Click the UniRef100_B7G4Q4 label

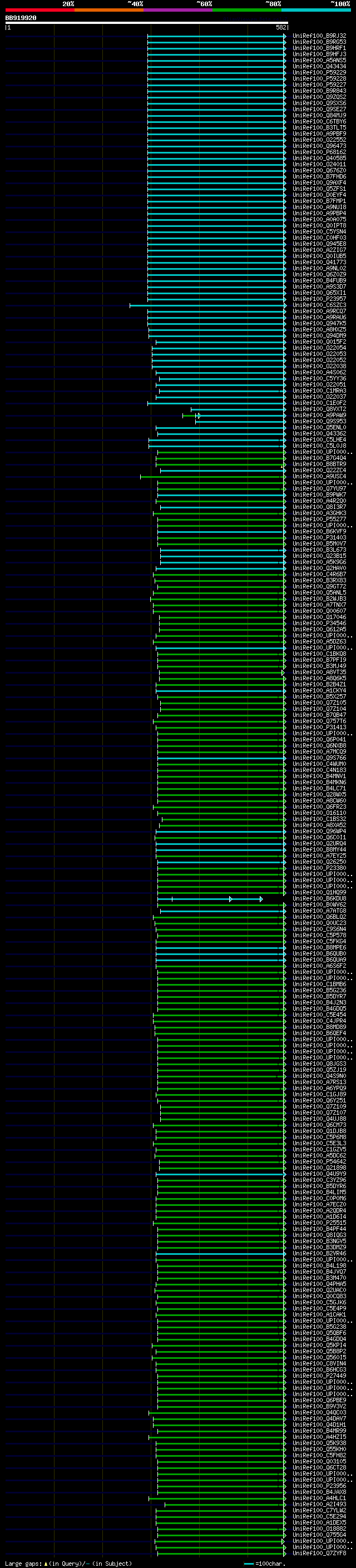(x=319, y=458)
